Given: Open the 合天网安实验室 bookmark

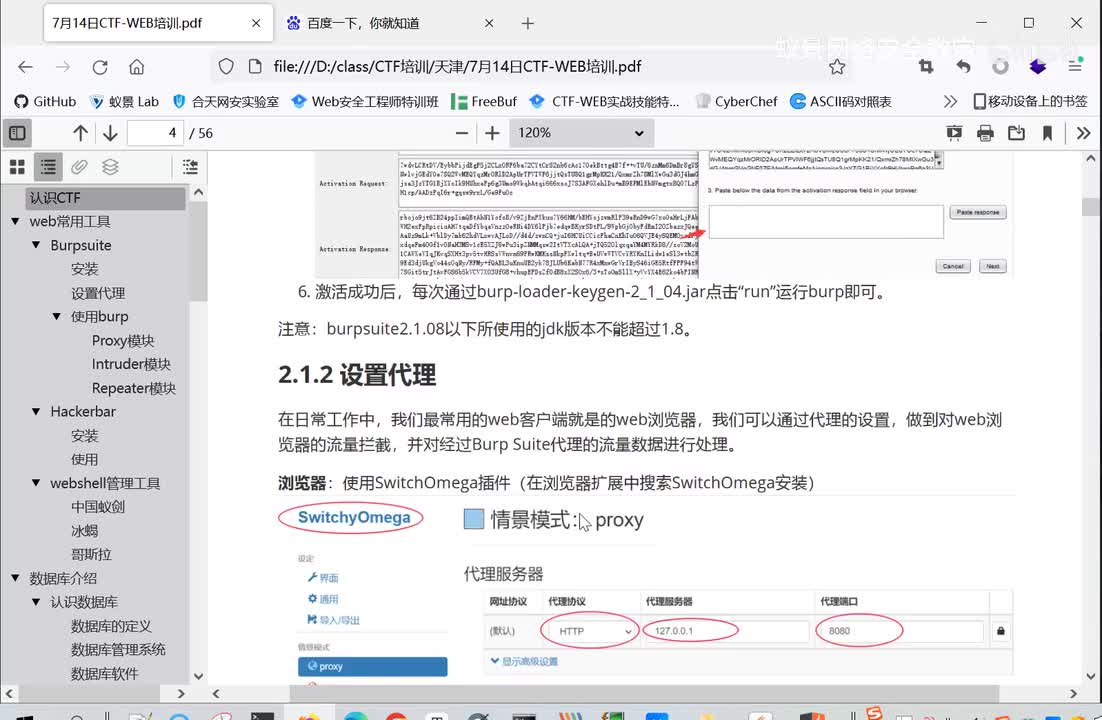Looking at the screenshot, I should [x=226, y=101].
